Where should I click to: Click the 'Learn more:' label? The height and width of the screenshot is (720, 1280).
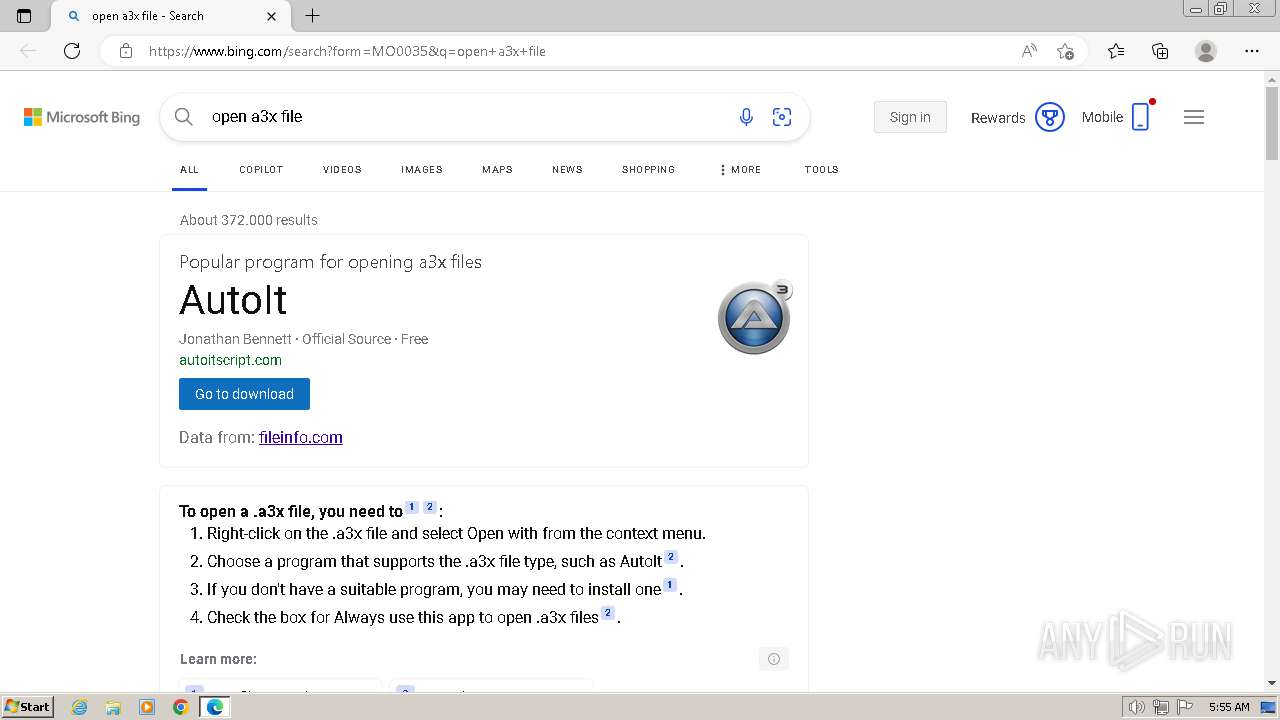pyautogui.click(x=218, y=659)
